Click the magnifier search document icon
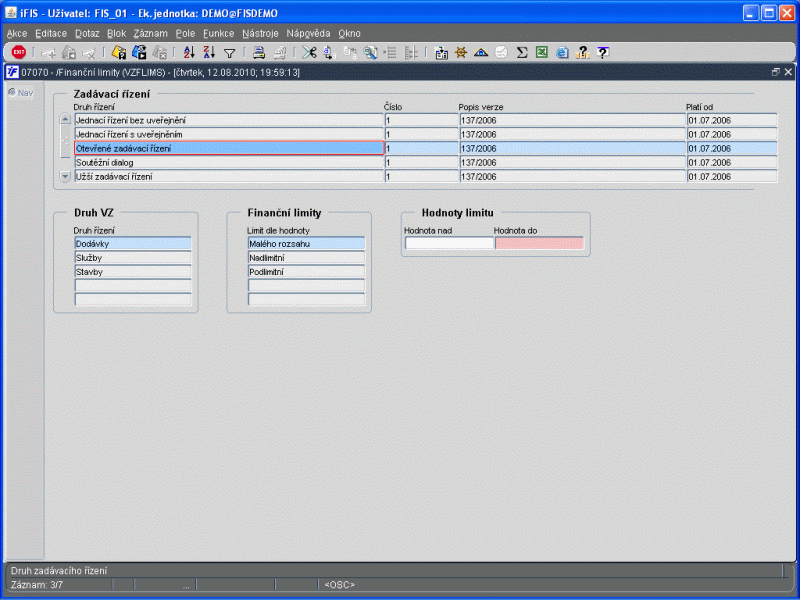 pos(370,53)
